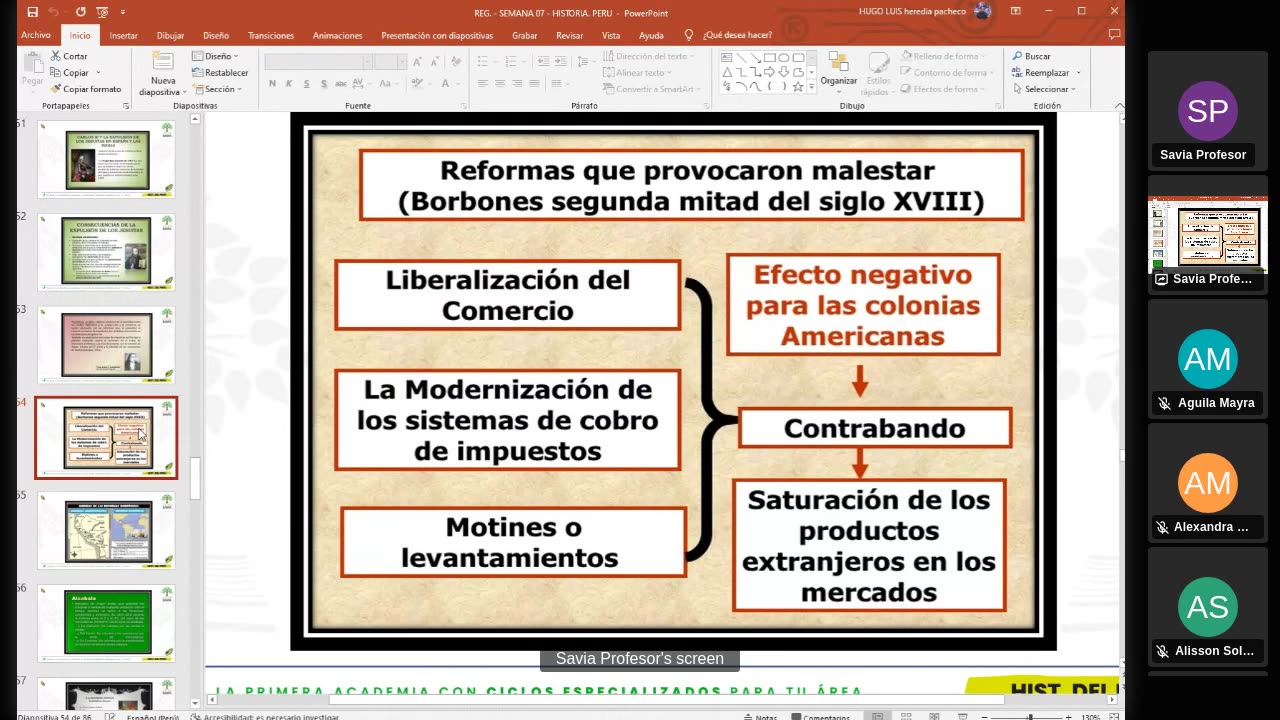This screenshot has height=720, width=1280.
Task: Switch to the Animaciones tab
Action: [338, 35]
